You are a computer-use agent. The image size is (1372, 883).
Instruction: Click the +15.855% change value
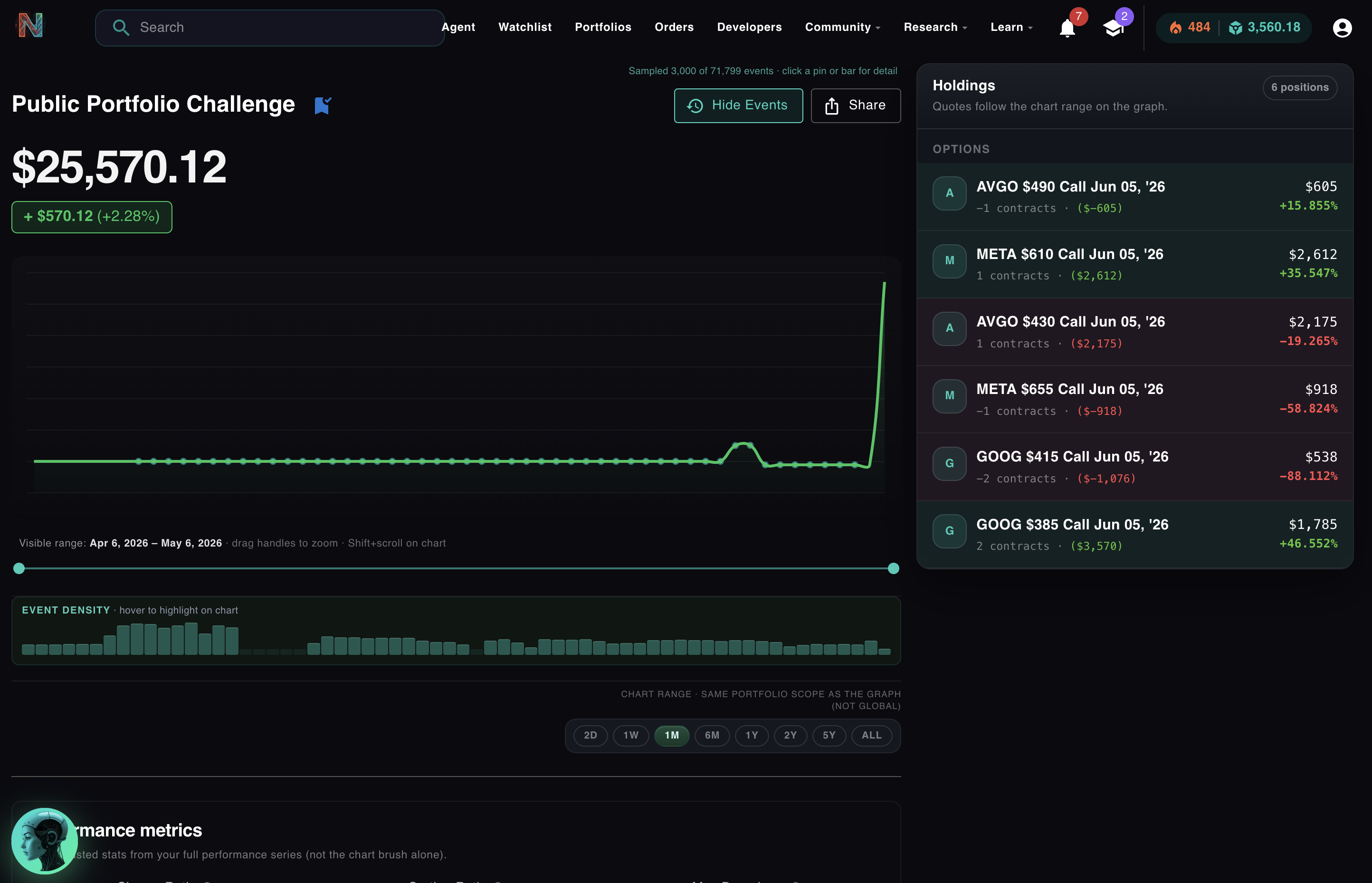pyautogui.click(x=1308, y=205)
